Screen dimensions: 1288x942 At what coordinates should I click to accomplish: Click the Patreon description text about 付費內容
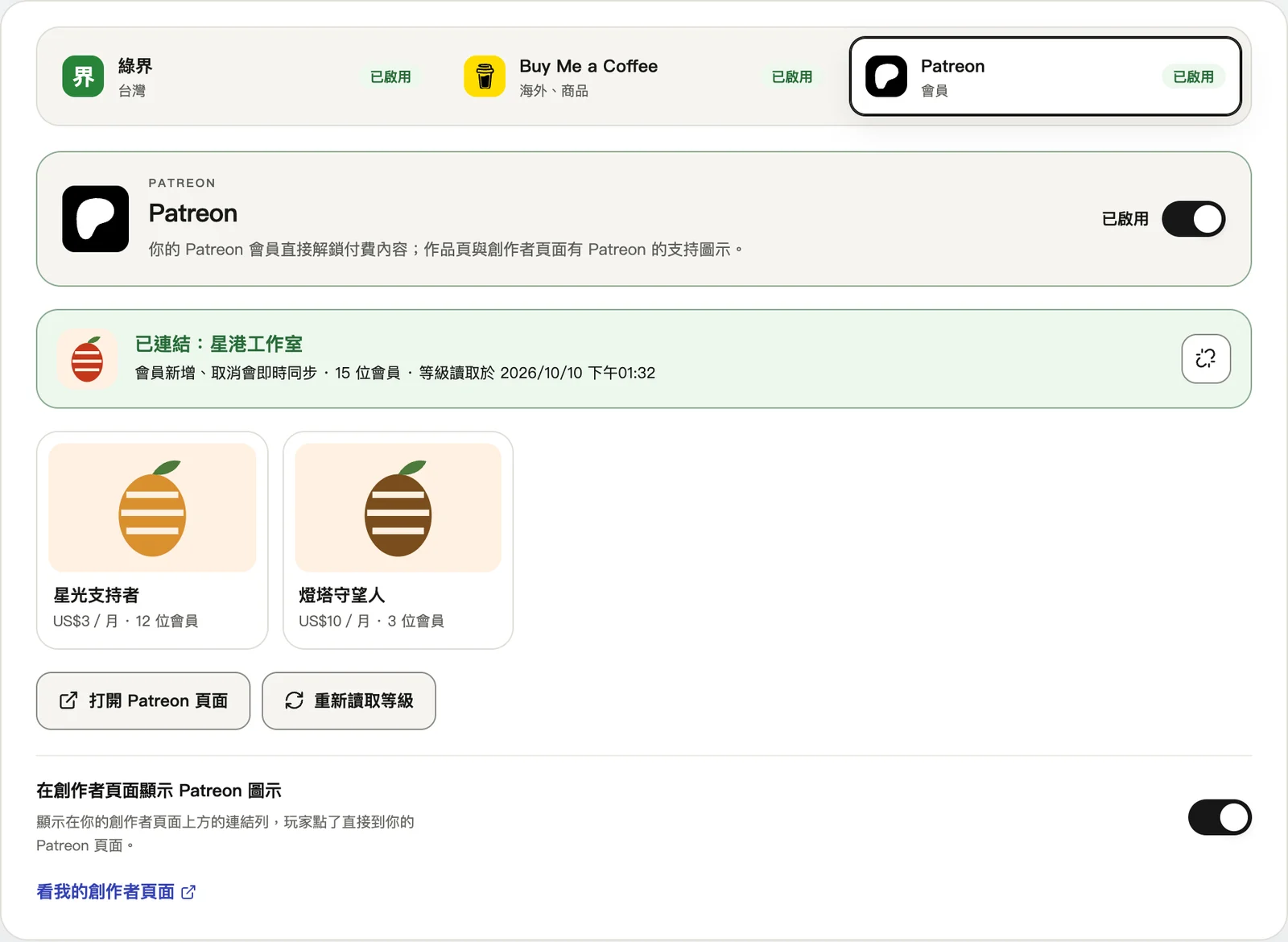(x=445, y=250)
